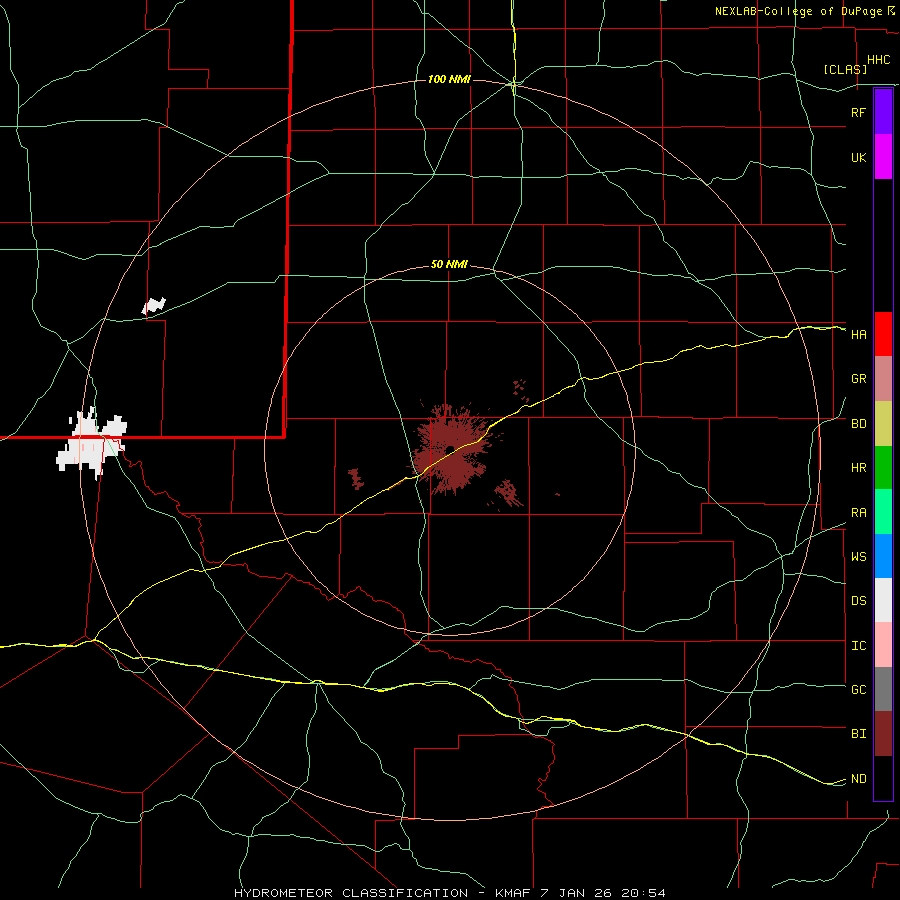Click the IC legend label
Viewport: 900px width, 900px height.
coord(858,646)
